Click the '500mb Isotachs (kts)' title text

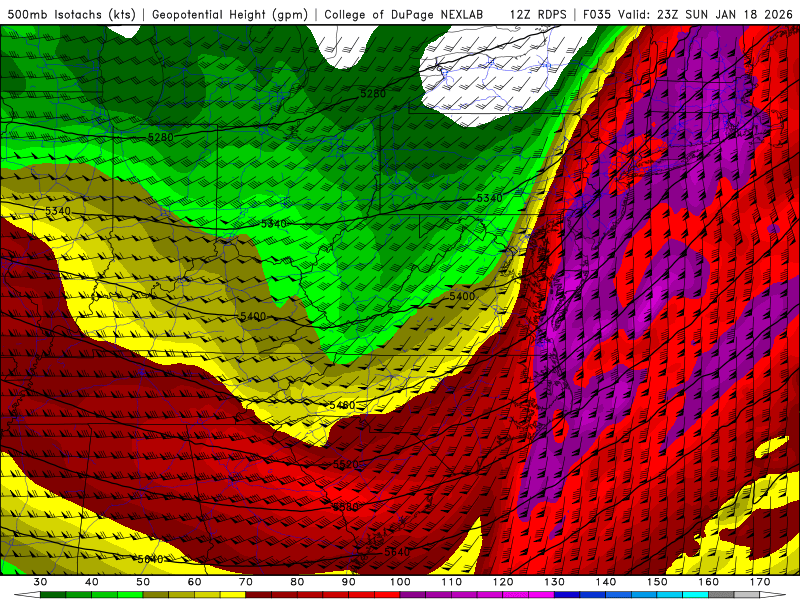(x=71, y=14)
